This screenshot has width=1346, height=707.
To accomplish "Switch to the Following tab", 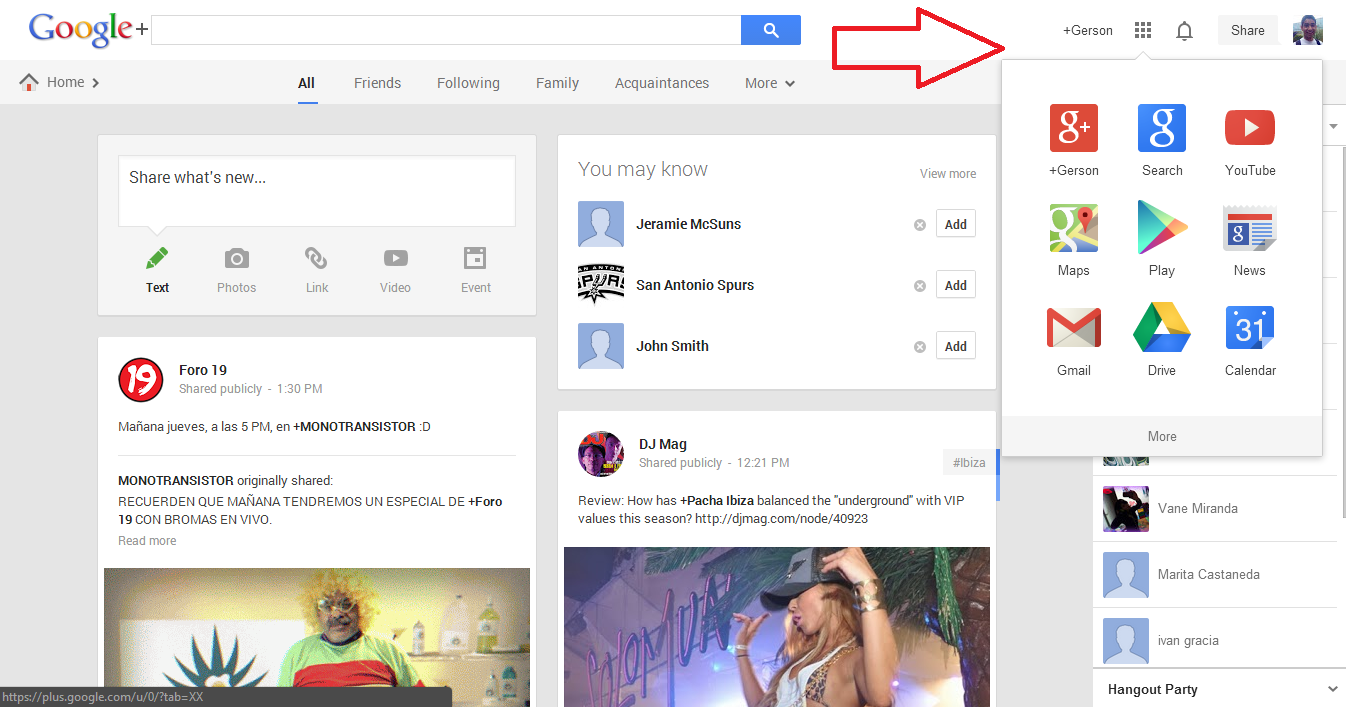I will [468, 83].
